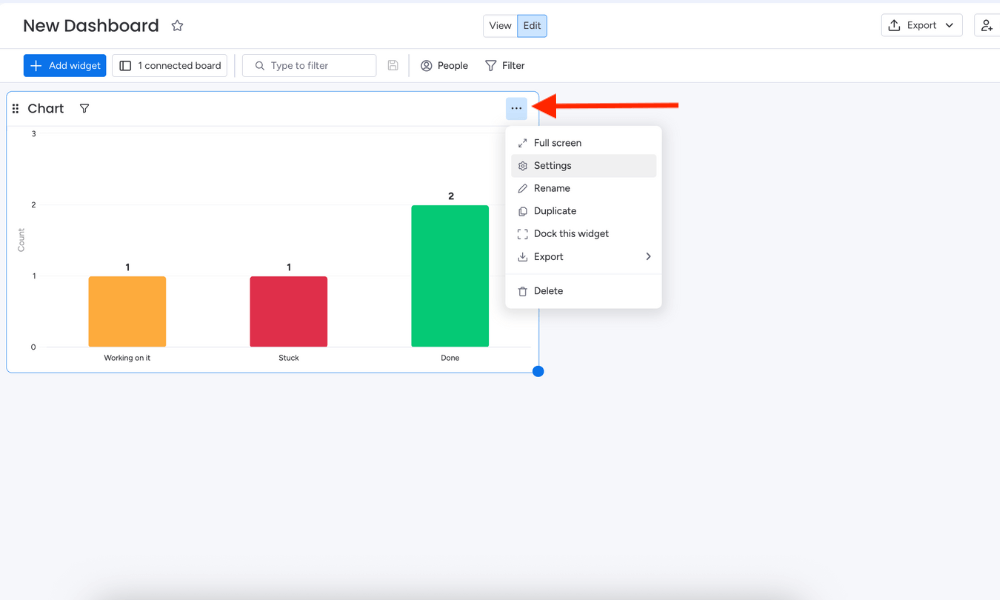Viewport: 1000px width, 600px height.
Task: Select Rename in the widget menu
Action: click(x=584, y=188)
